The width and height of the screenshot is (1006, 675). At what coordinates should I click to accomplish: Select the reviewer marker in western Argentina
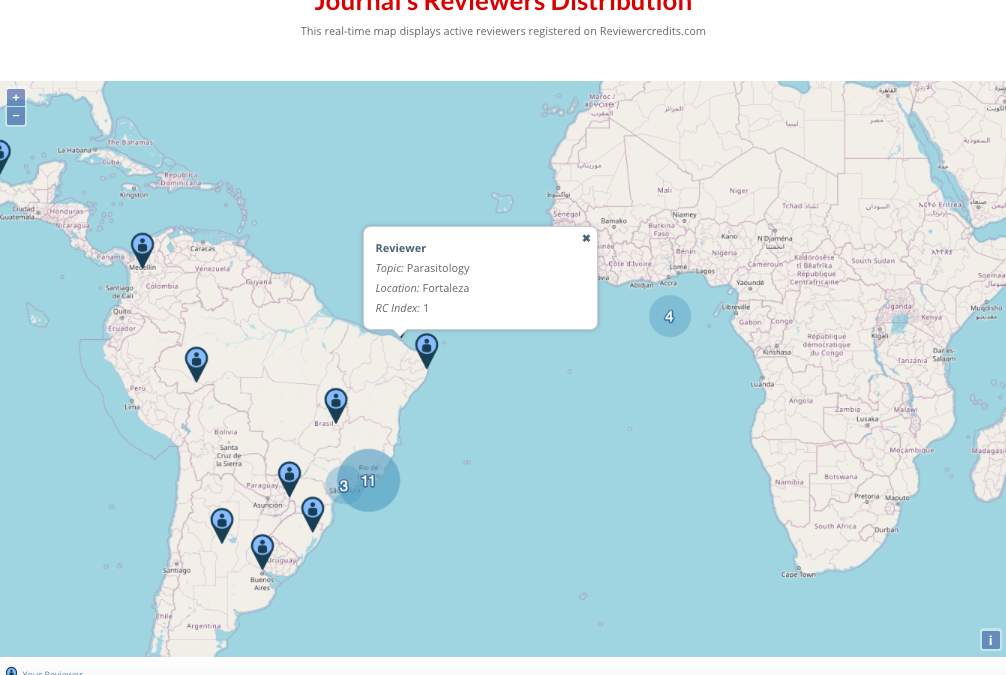222,525
